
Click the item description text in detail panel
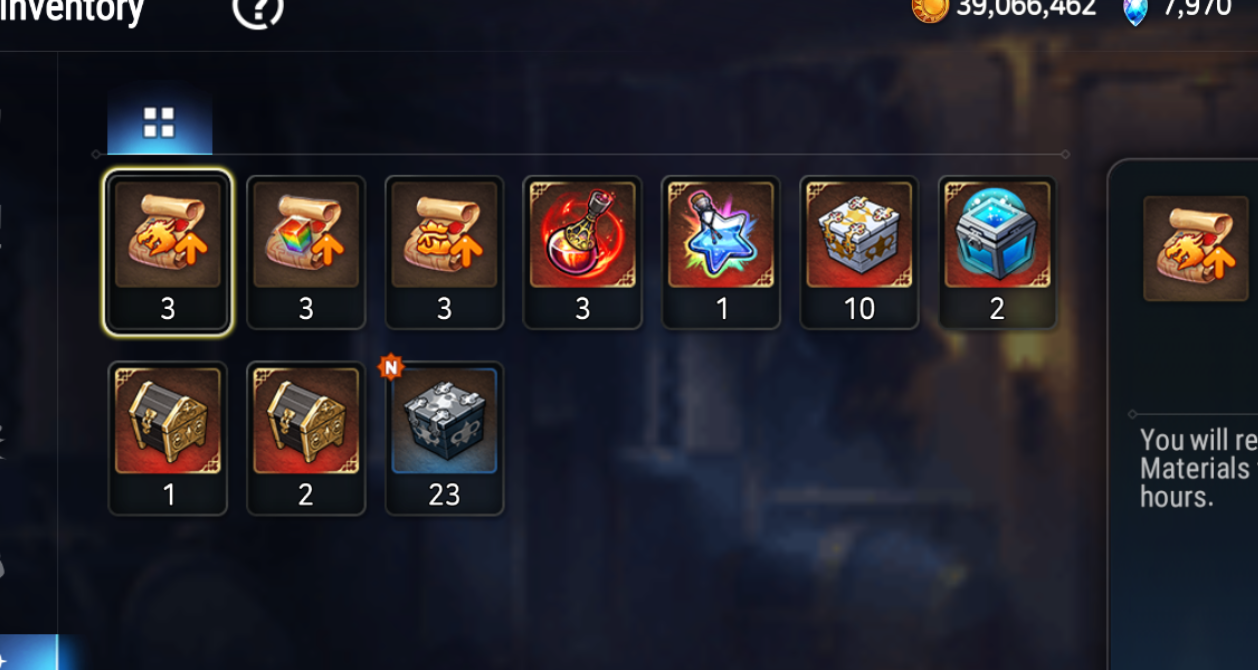[x=1198, y=468]
